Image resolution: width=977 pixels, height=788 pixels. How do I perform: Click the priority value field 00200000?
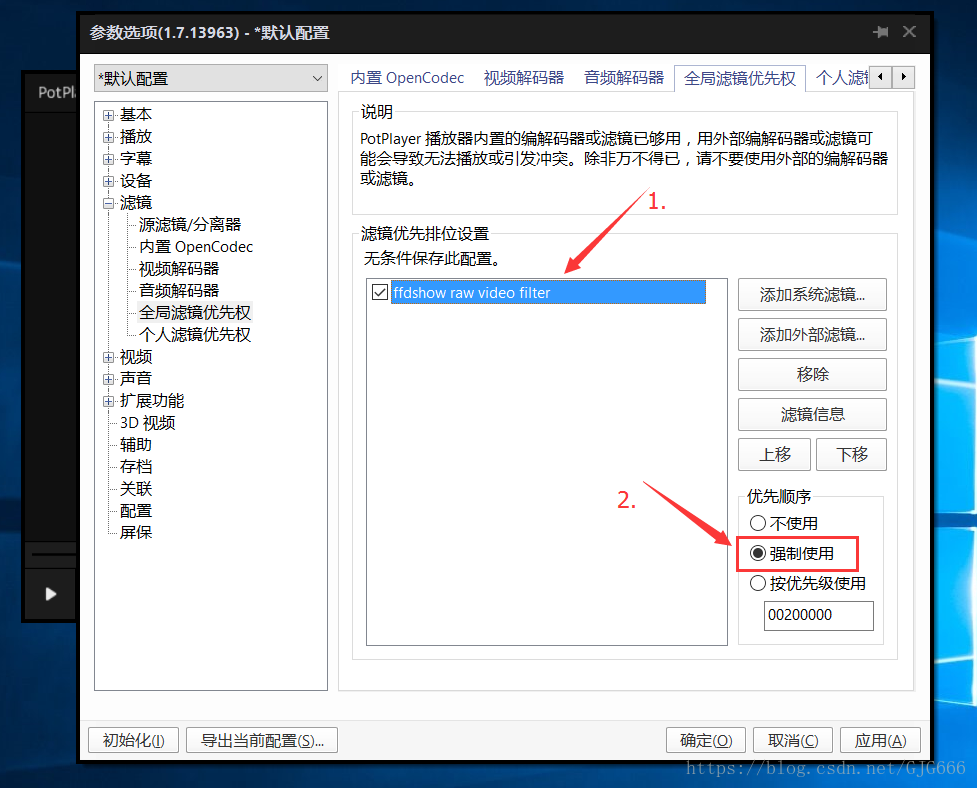tap(819, 615)
